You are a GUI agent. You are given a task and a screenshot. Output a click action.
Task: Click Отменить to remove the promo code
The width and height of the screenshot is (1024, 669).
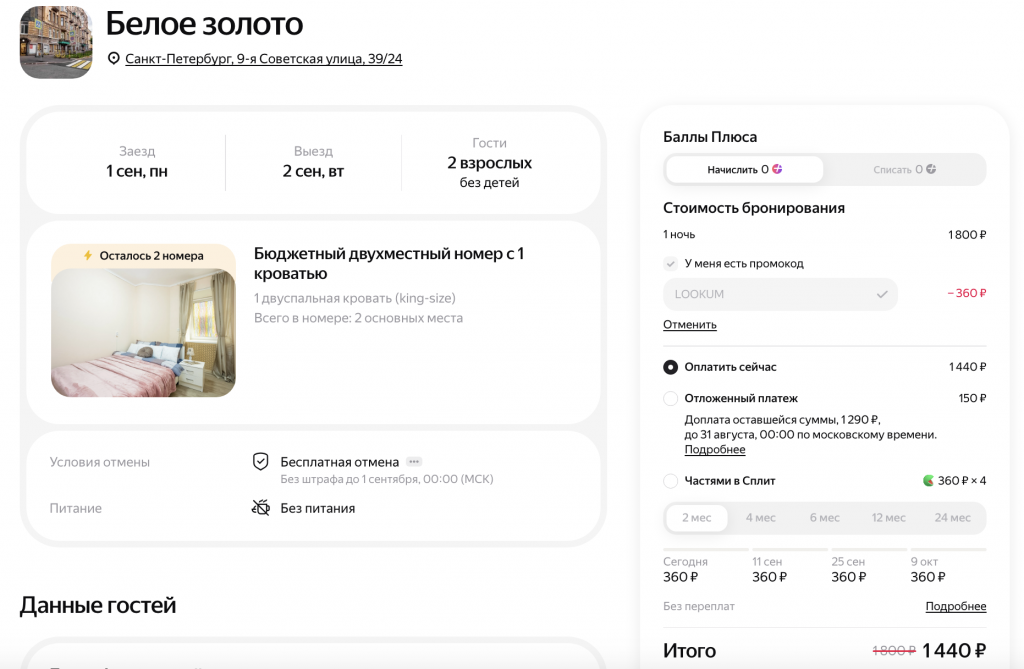coord(690,325)
